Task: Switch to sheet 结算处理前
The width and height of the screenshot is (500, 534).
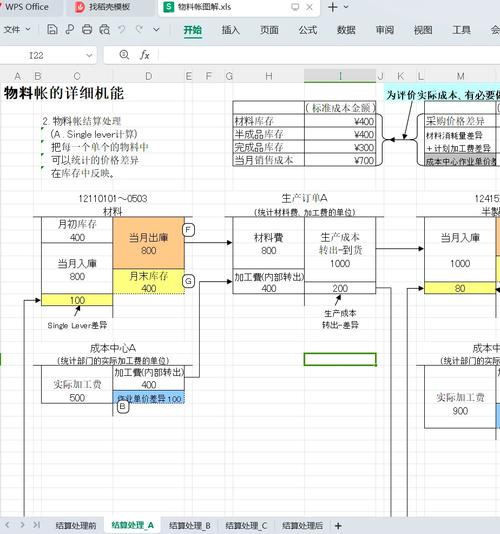Action: [x=76, y=525]
